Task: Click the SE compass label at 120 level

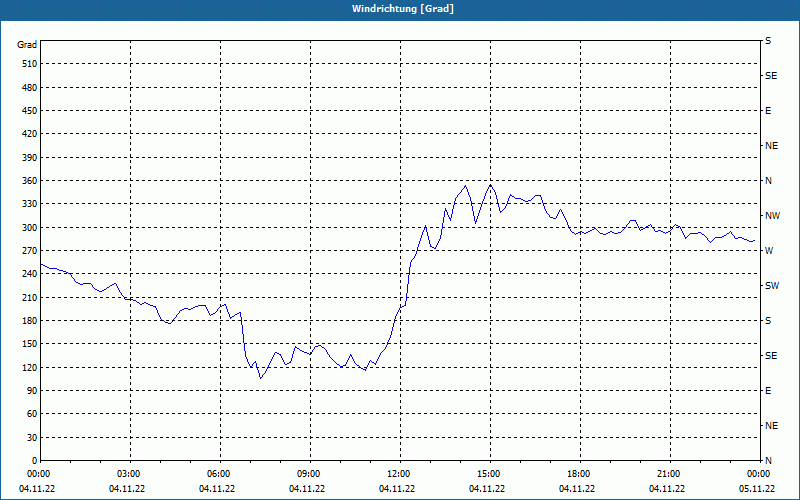Action: point(771,356)
